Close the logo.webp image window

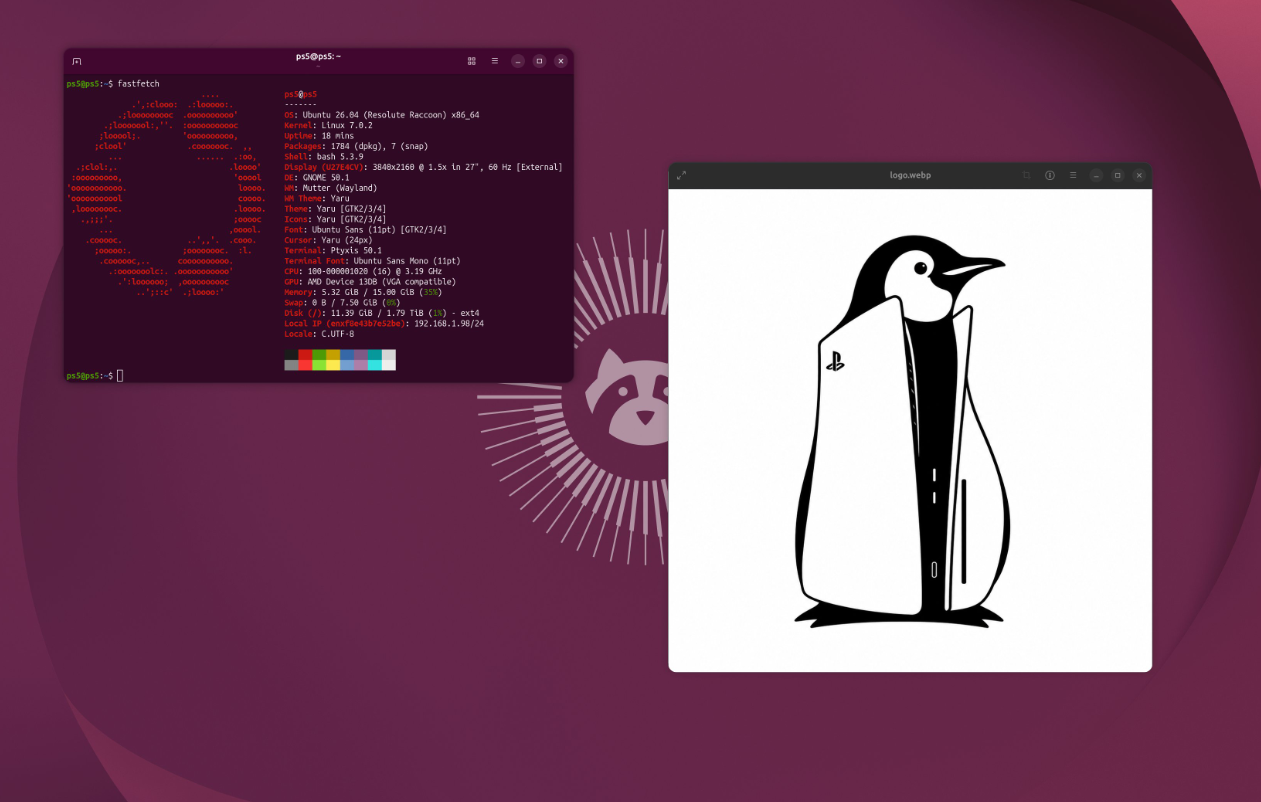tap(1139, 175)
